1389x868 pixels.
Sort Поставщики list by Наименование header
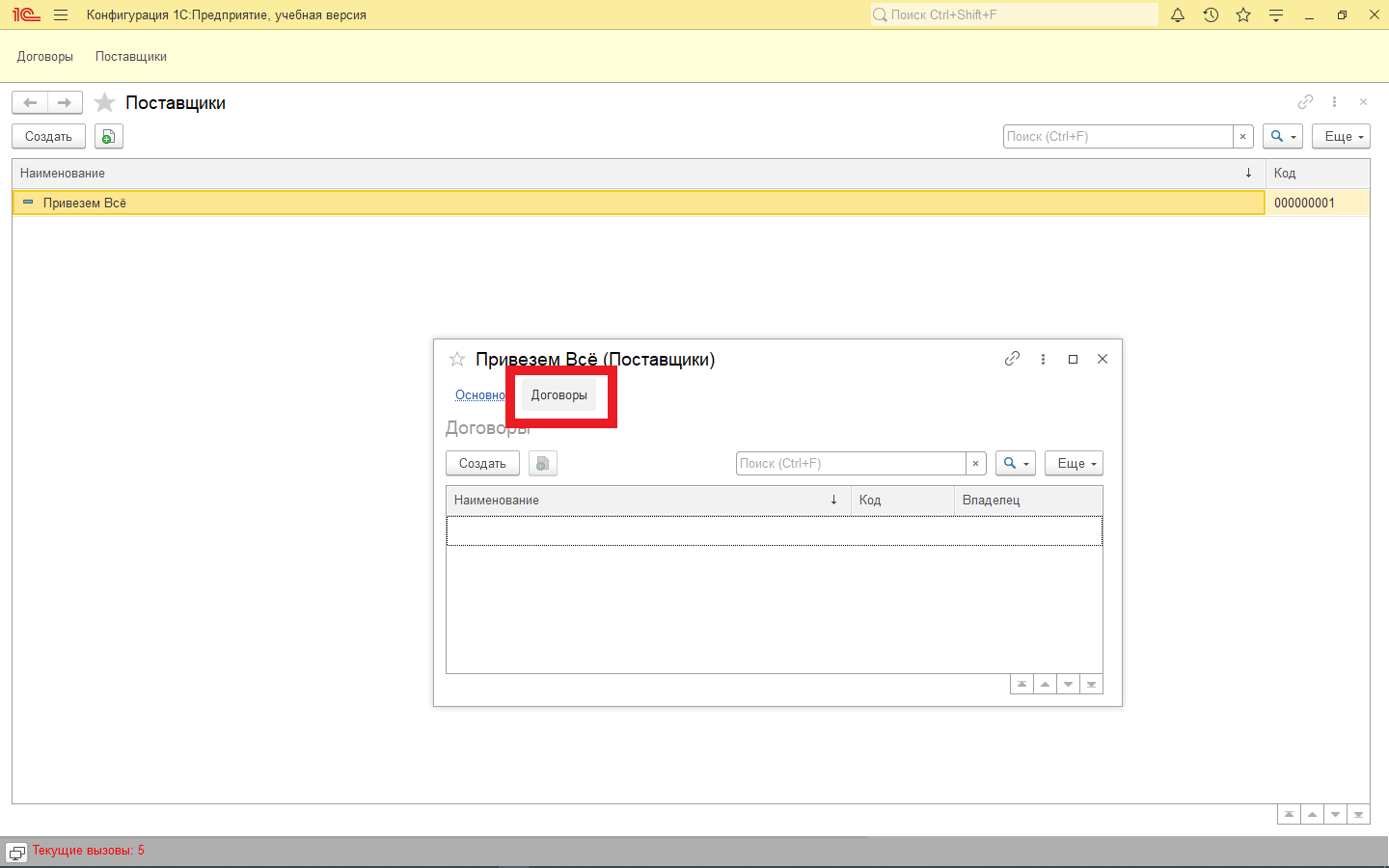[639, 174]
